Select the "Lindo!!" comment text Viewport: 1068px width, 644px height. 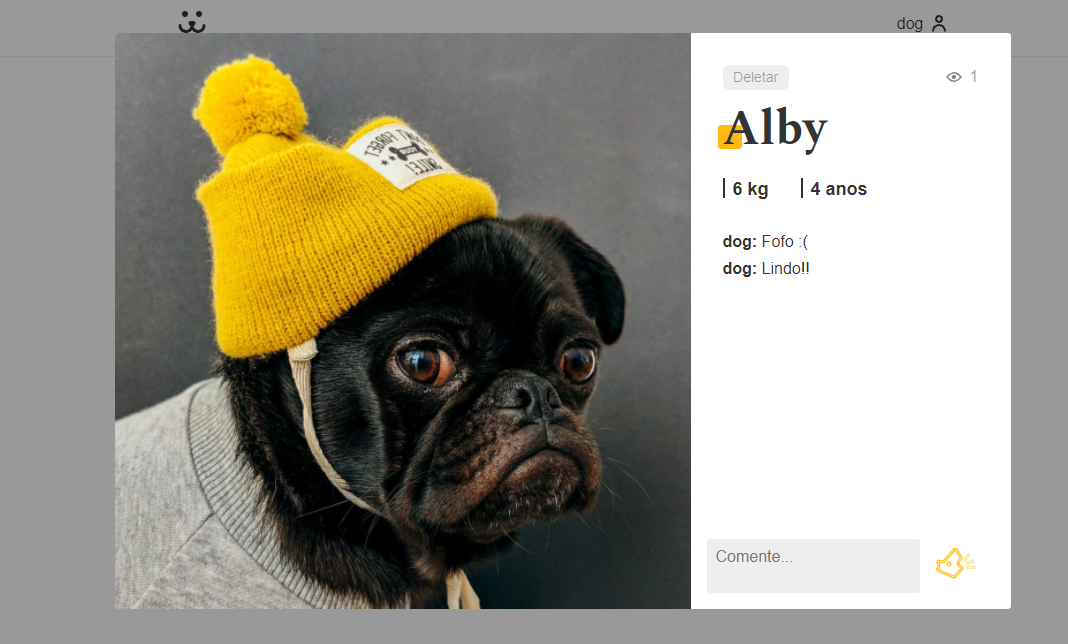click(785, 269)
